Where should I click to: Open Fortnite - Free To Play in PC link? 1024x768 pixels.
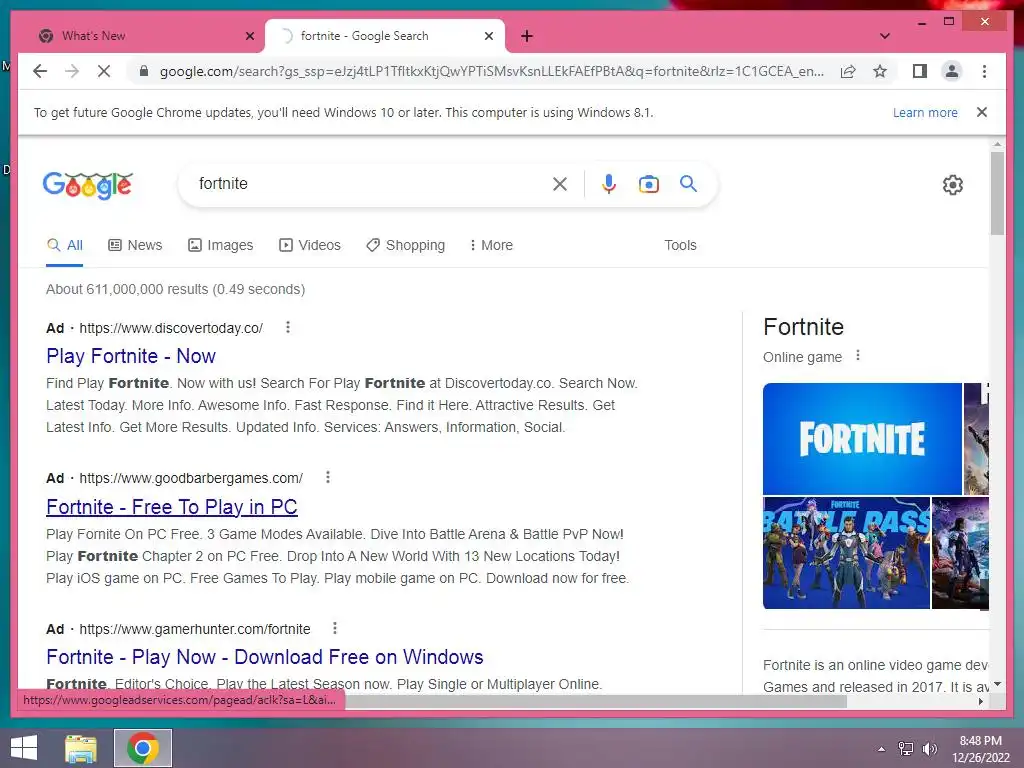172,507
